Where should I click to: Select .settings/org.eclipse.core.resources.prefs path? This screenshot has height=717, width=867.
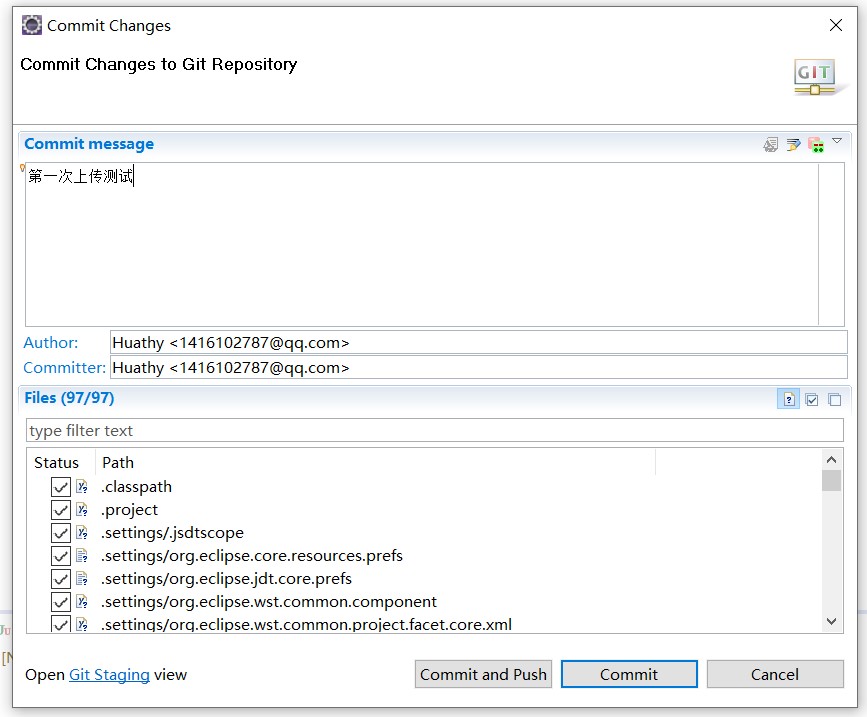point(252,556)
